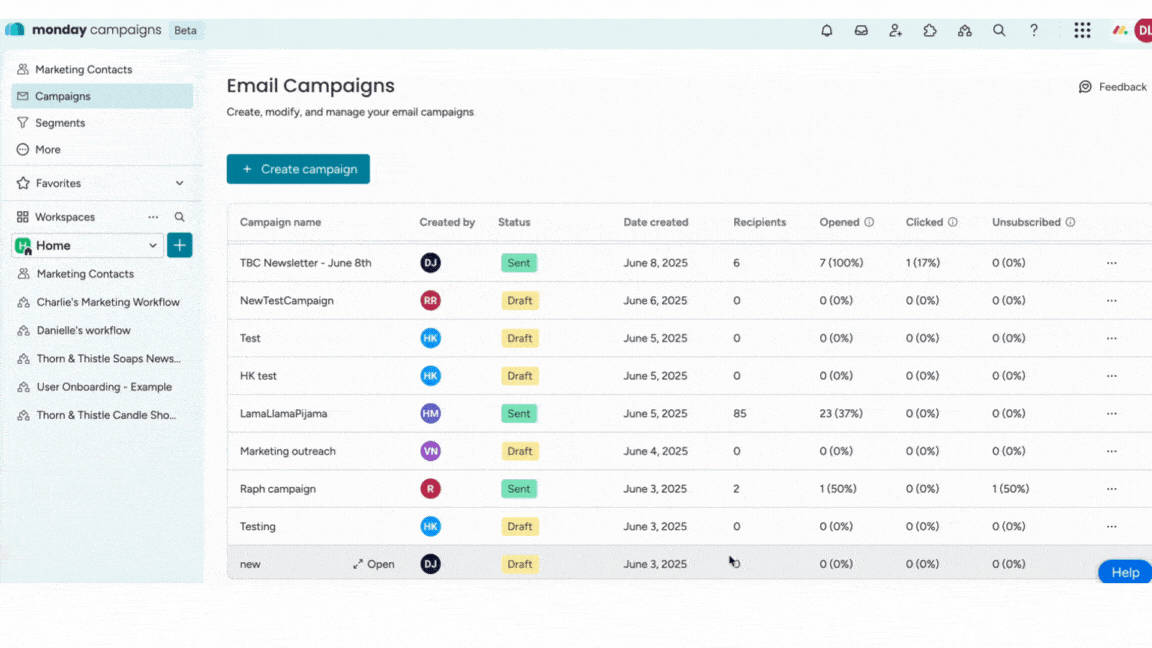Open the product switcher grid icon

click(x=1082, y=30)
